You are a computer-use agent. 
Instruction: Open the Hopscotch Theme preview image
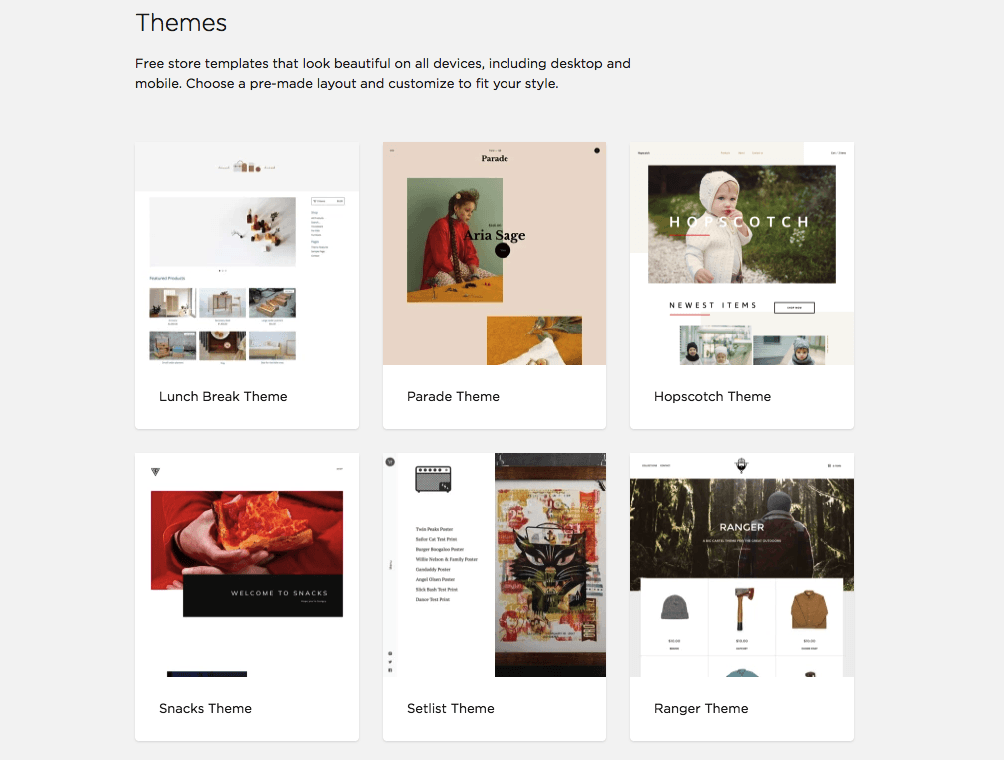tap(741, 254)
